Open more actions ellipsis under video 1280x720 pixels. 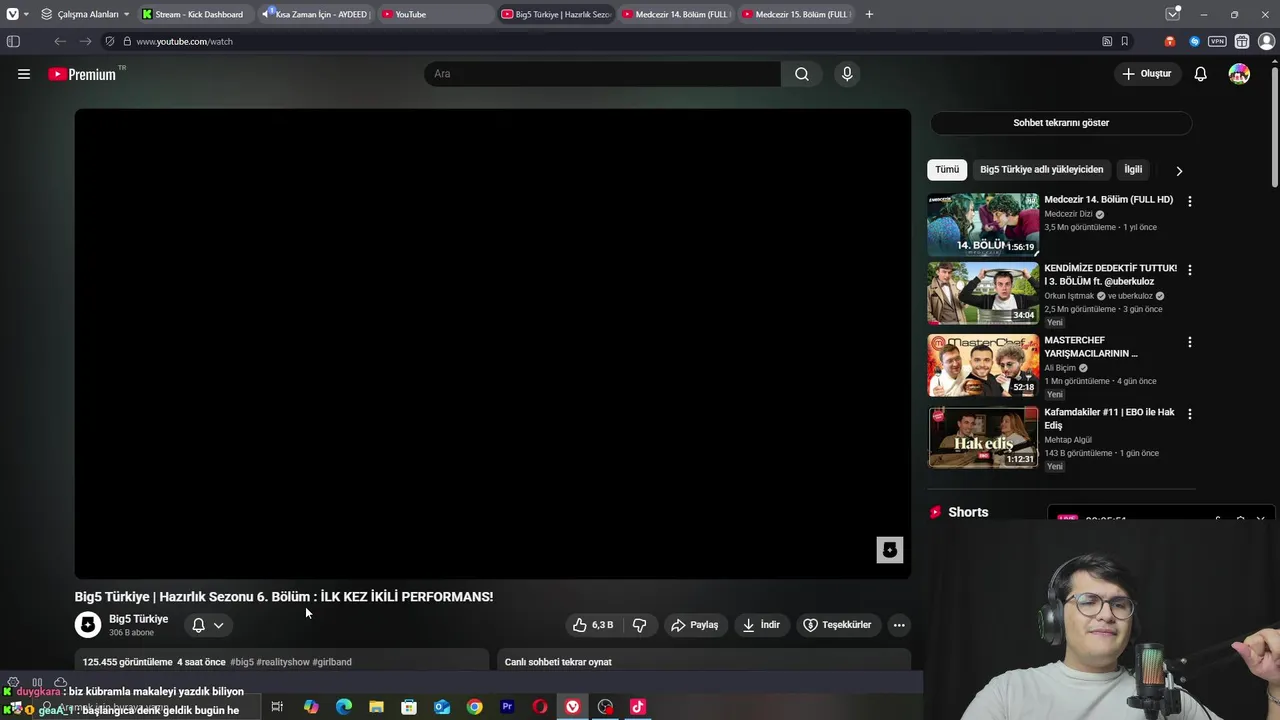click(x=899, y=625)
